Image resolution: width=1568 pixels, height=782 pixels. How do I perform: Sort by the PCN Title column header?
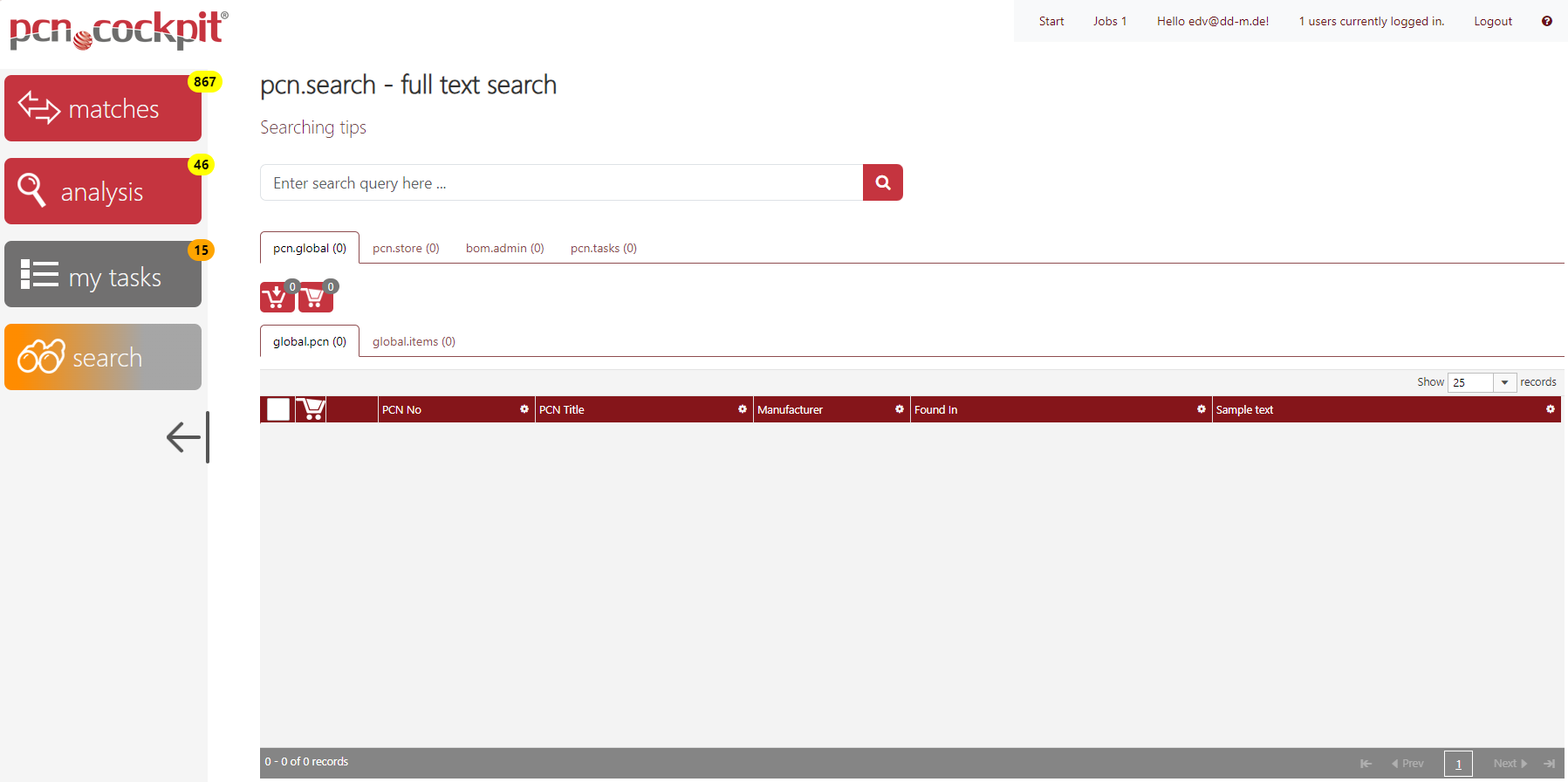click(x=562, y=409)
